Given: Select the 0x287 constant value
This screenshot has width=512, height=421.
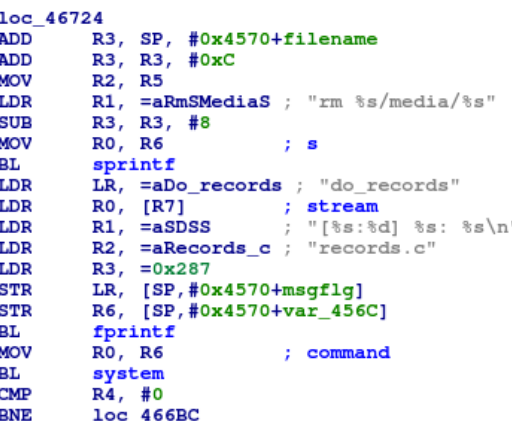Looking at the screenshot, I should point(181,269).
